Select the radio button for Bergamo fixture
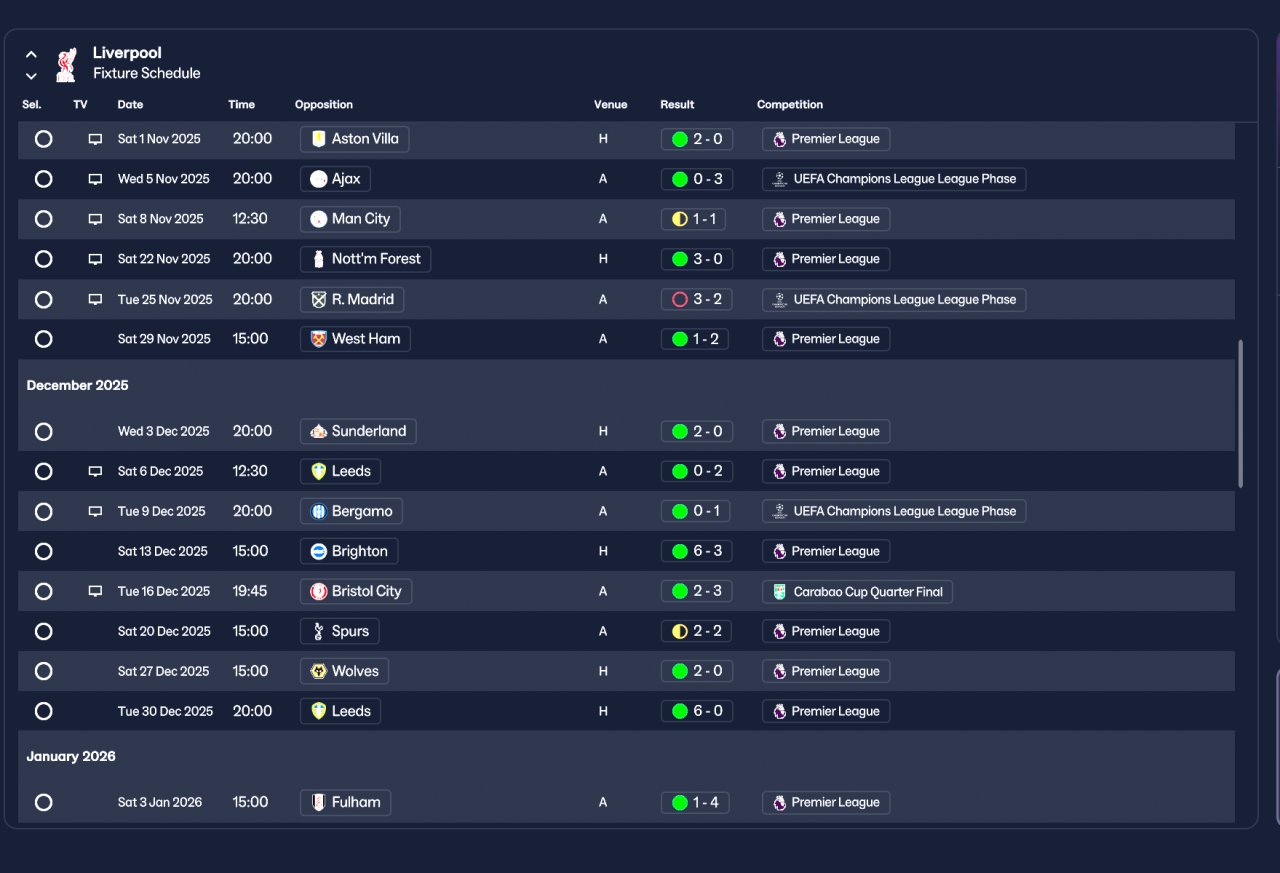 (x=43, y=511)
